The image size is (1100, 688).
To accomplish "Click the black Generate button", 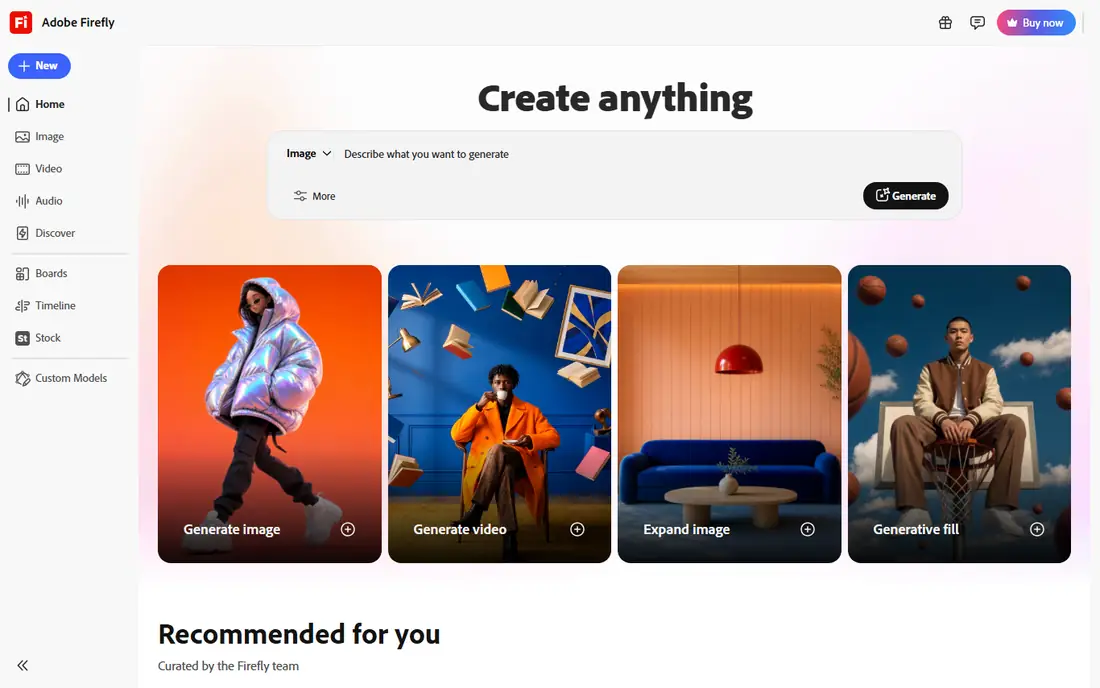I will (x=905, y=196).
